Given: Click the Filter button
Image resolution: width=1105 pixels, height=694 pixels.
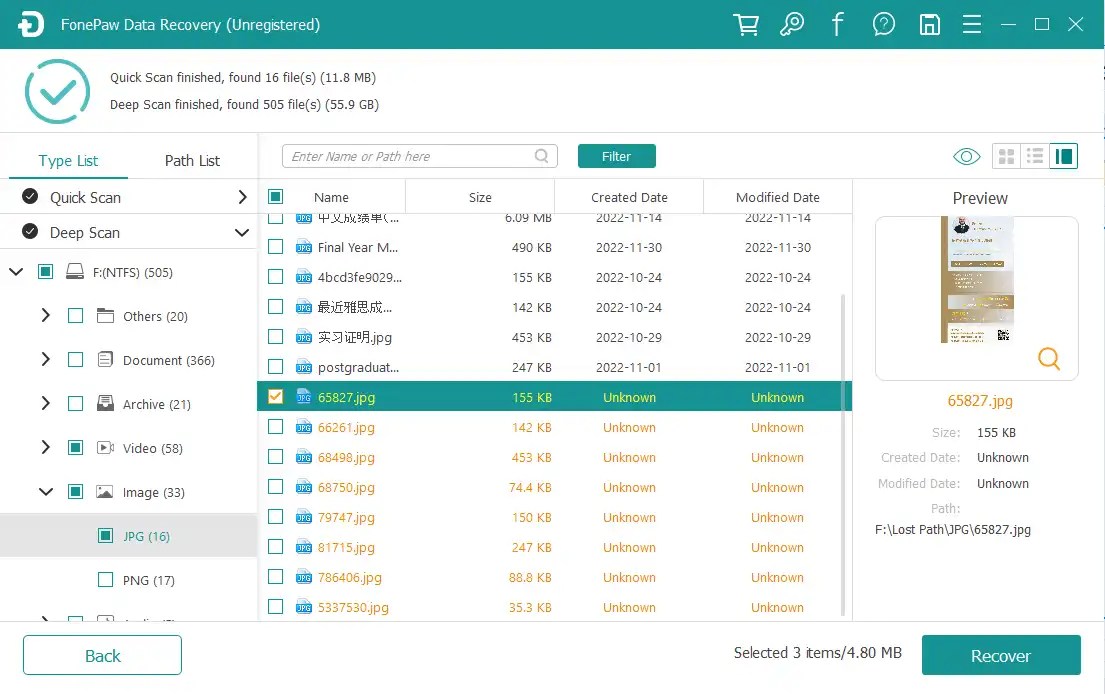Looking at the screenshot, I should pos(617,156).
